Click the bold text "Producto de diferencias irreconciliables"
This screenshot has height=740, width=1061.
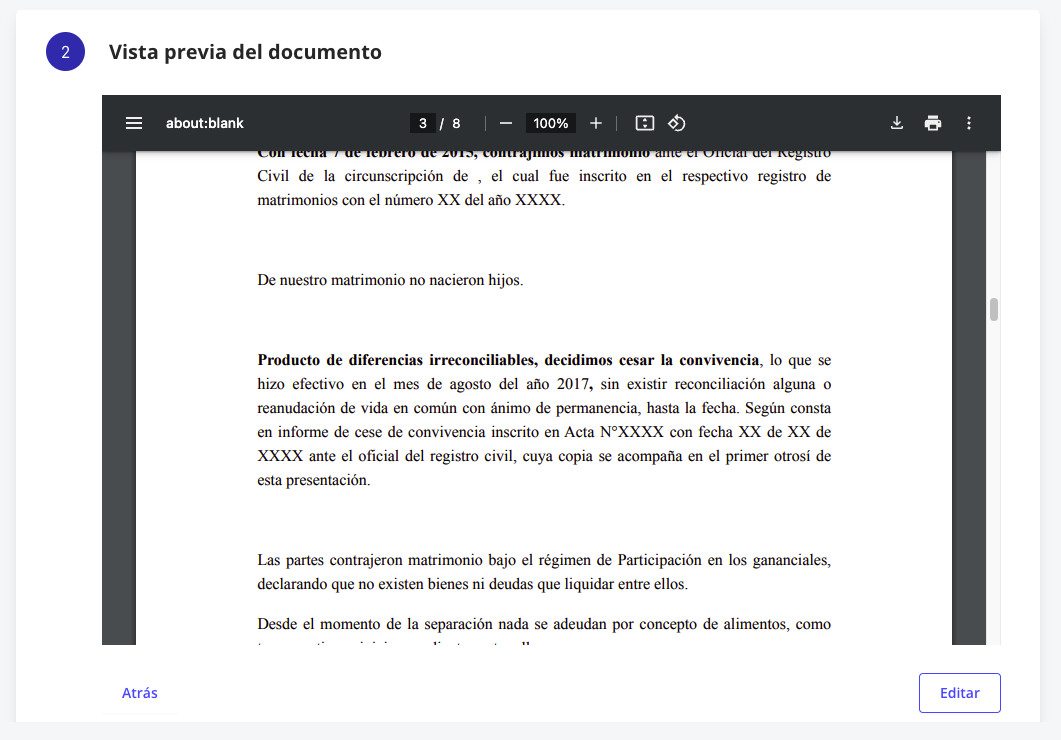[397, 360]
